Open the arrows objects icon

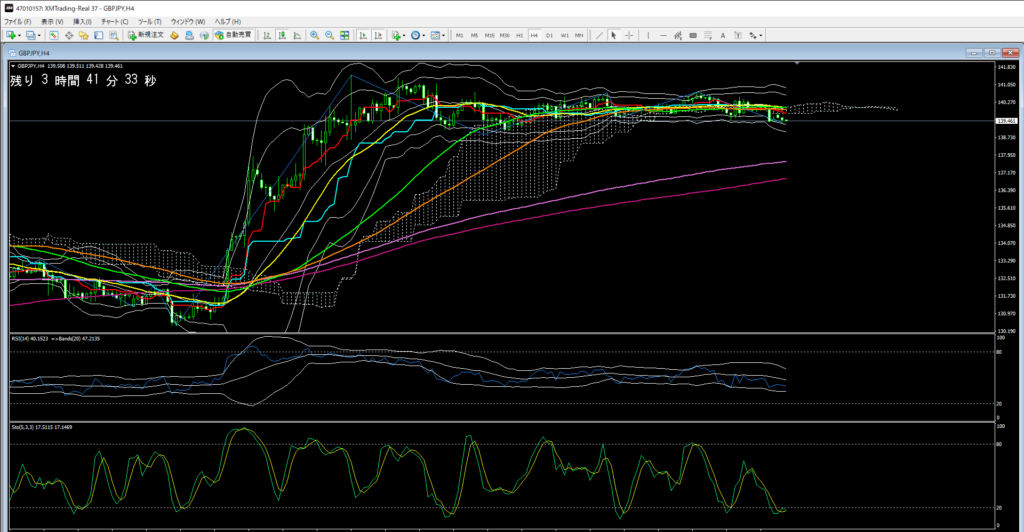tap(752, 35)
